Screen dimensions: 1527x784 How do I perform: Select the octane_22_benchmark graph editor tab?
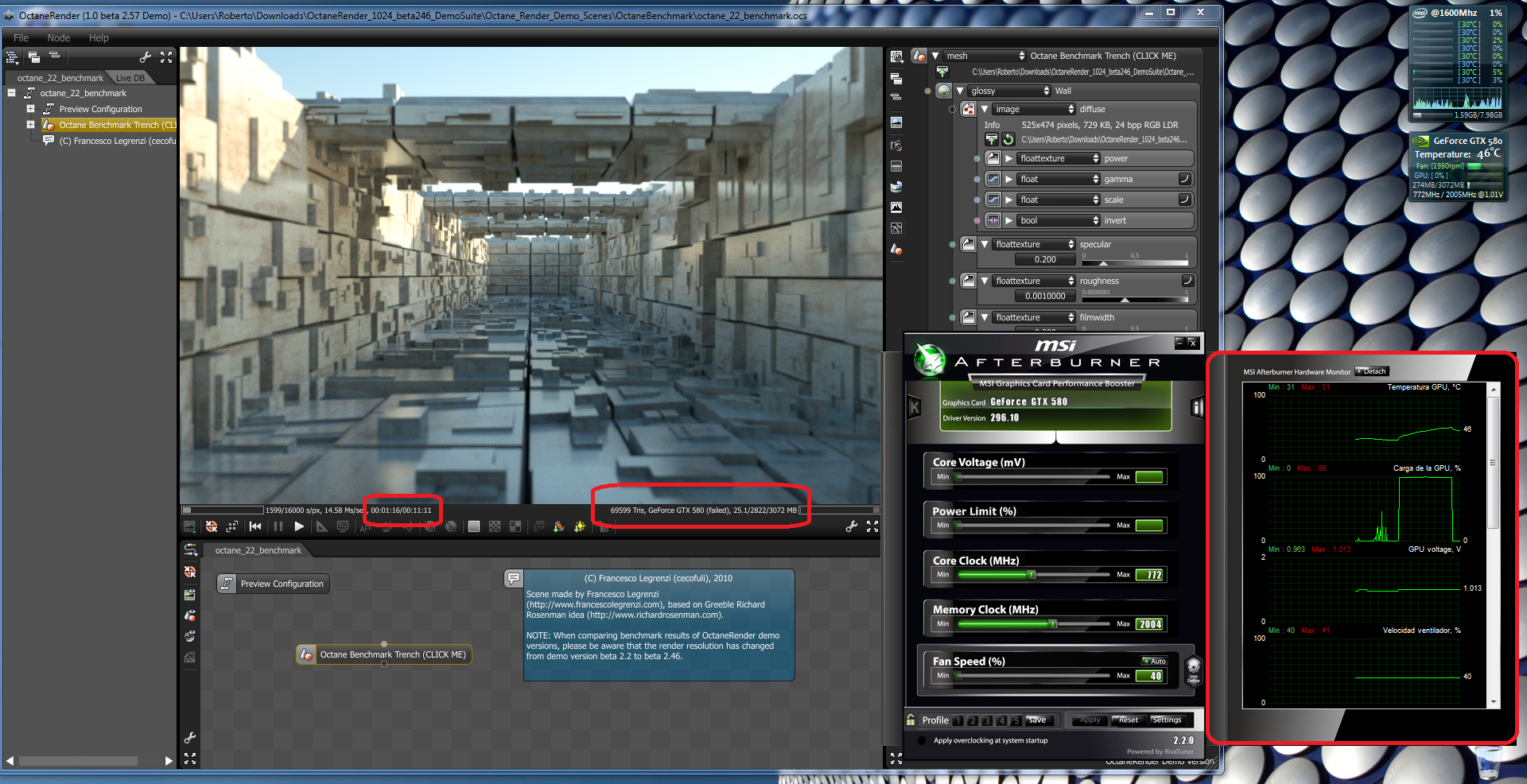tap(258, 550)
